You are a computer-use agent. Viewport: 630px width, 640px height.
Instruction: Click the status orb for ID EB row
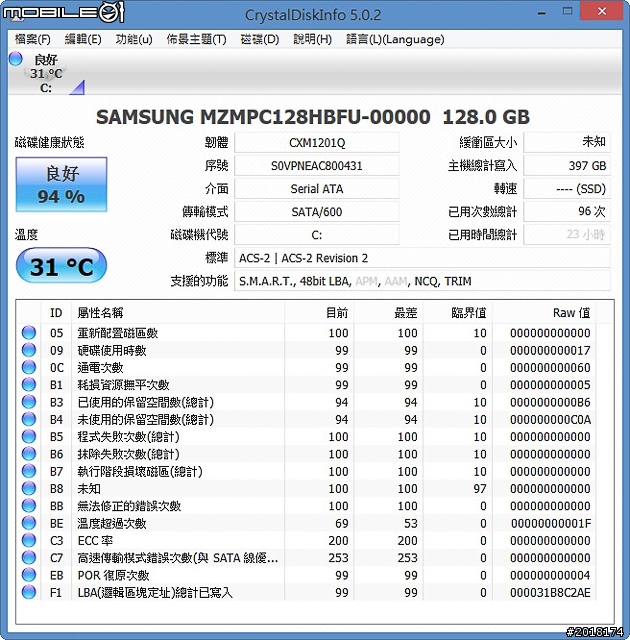(29, 575)
